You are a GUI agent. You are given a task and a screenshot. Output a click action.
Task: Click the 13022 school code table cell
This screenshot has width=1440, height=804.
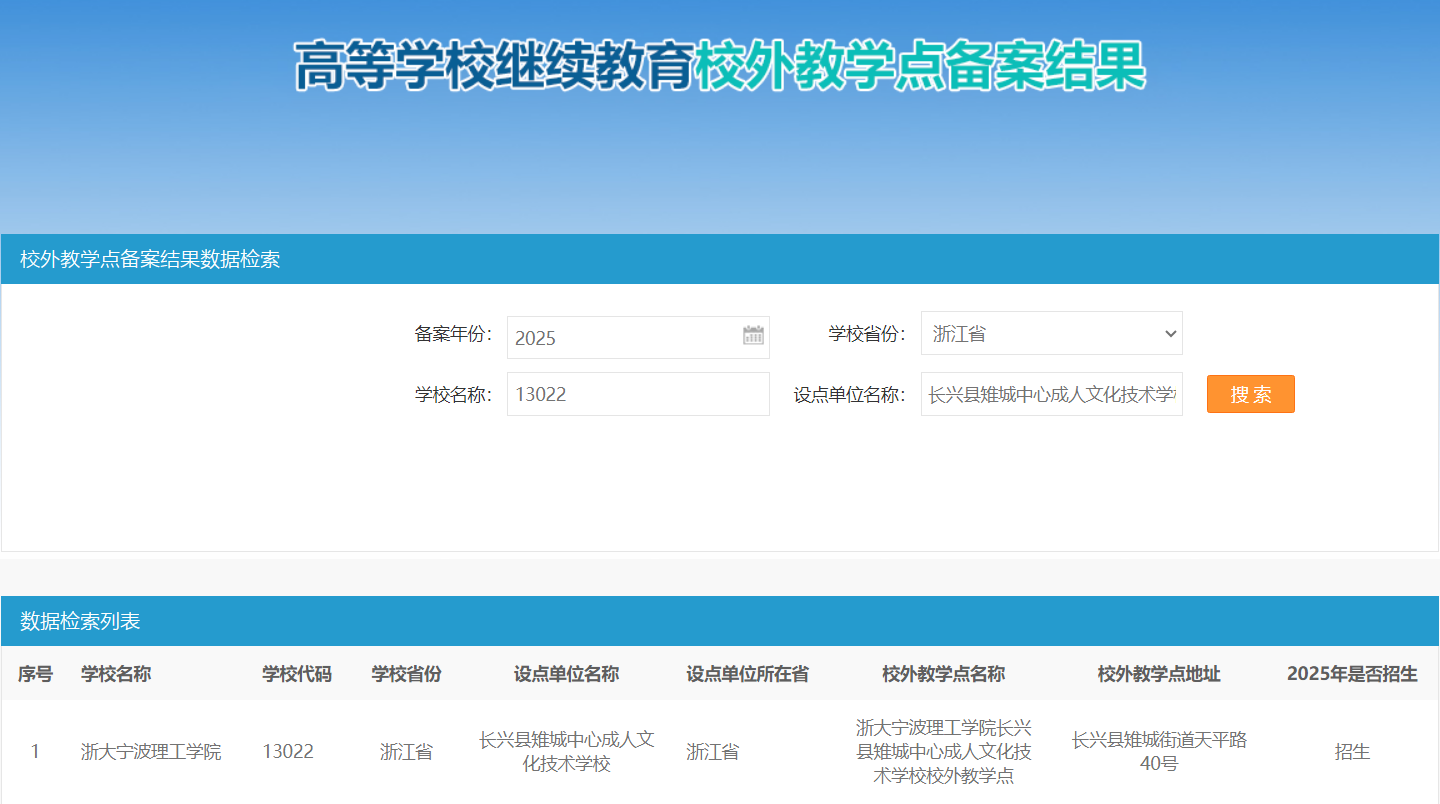288,752
